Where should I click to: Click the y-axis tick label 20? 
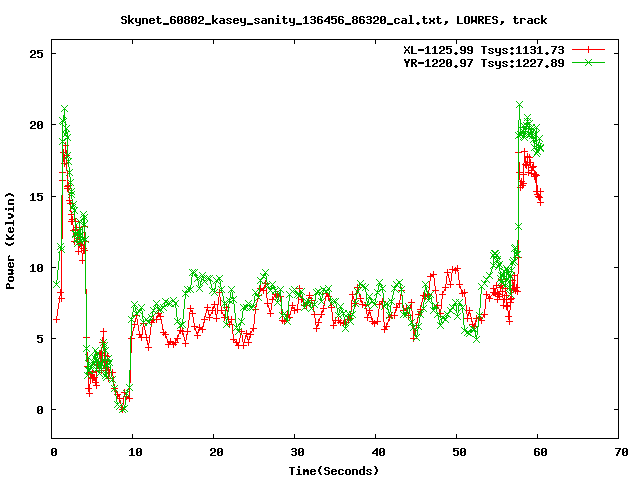click(36, 125)
